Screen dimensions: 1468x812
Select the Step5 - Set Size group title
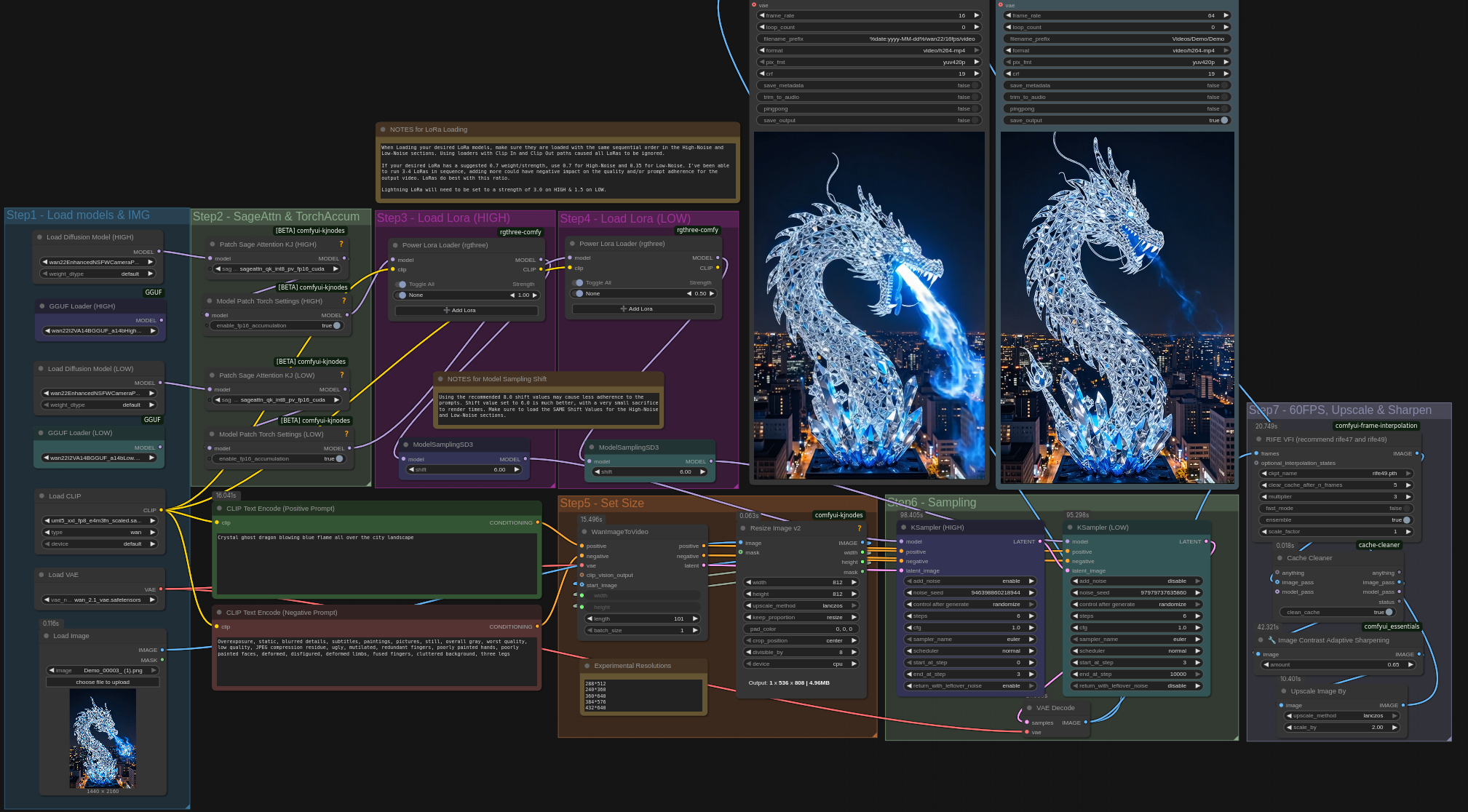pyautogui.click(x=601, y=503)
